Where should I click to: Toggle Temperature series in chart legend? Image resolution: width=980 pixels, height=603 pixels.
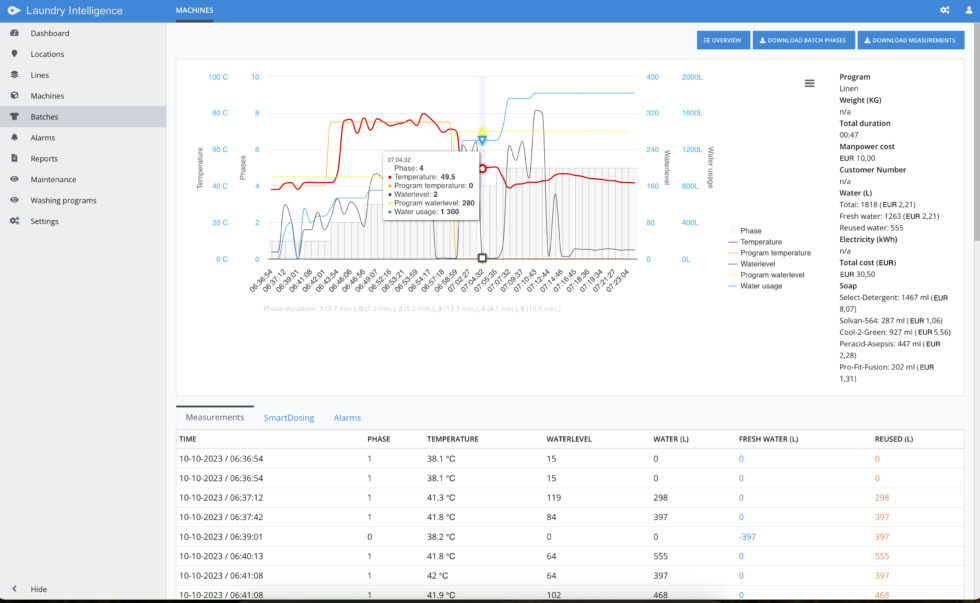click(760, 242)
